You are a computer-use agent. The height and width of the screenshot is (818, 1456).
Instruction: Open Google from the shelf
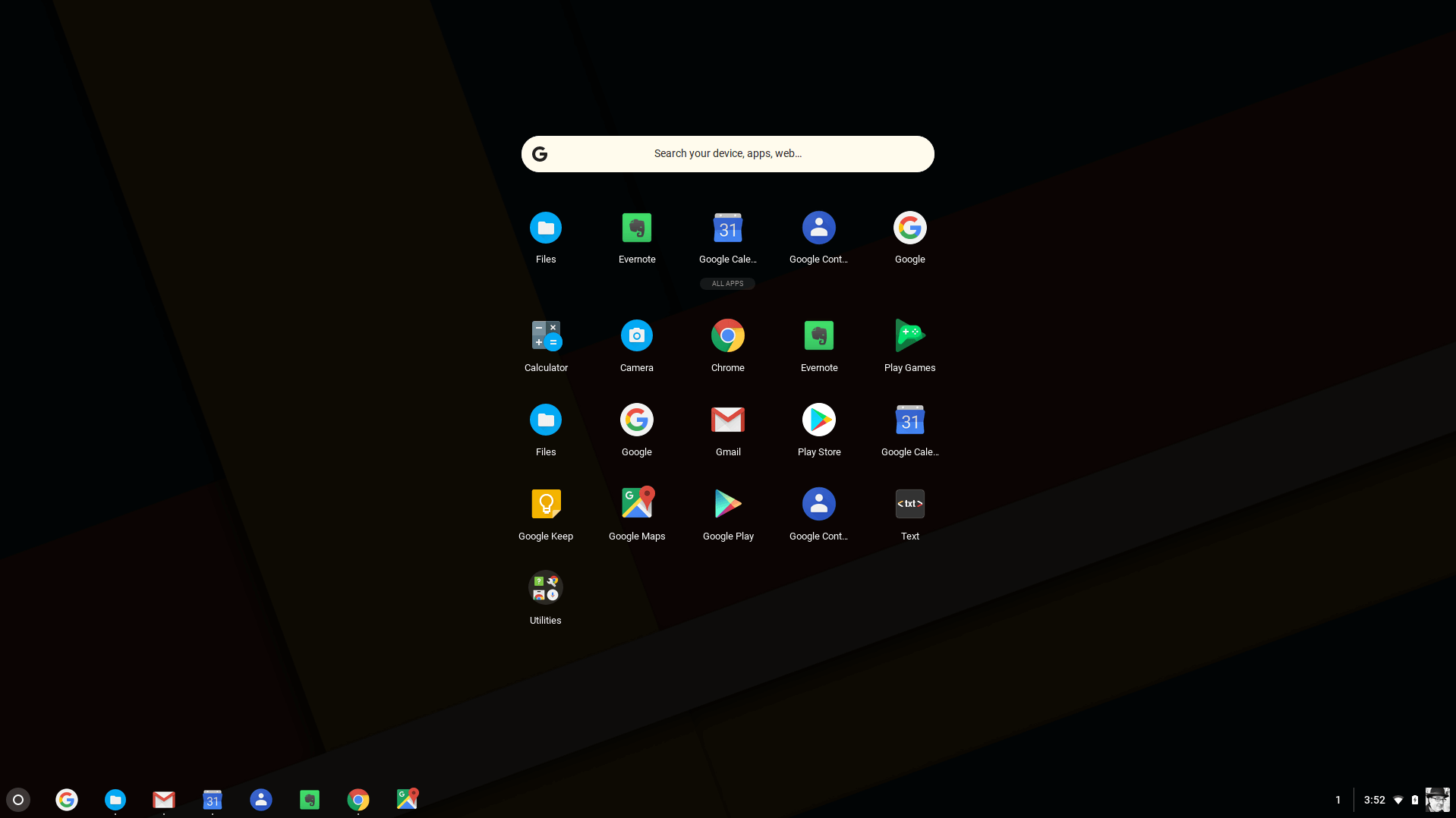pyautogui.click(x=67, y=800)
